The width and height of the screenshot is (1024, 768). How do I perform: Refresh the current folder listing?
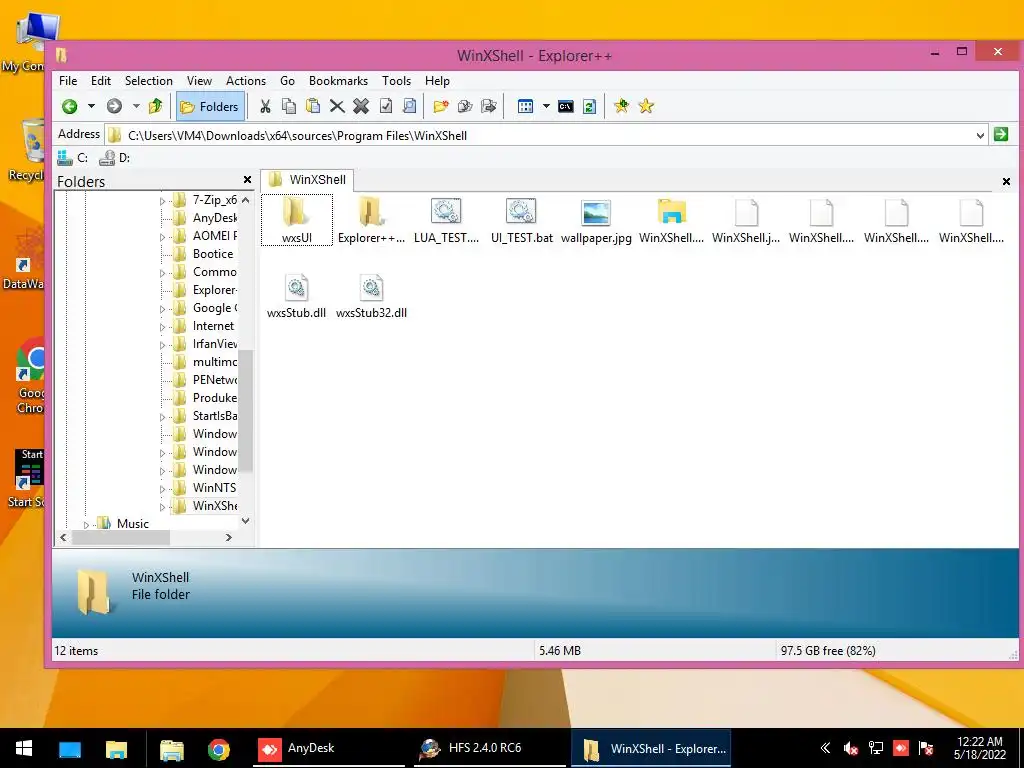[590, 106]
